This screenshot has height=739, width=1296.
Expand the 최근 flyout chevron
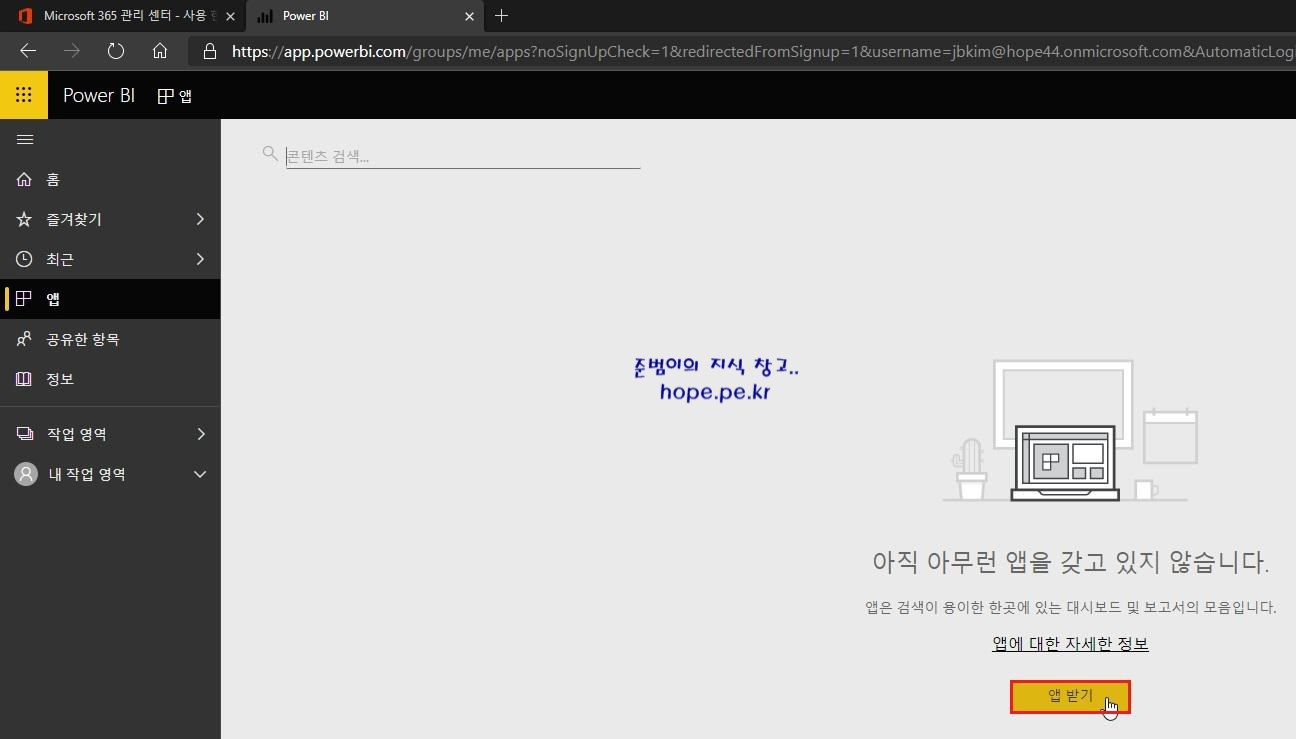(200, 259)
